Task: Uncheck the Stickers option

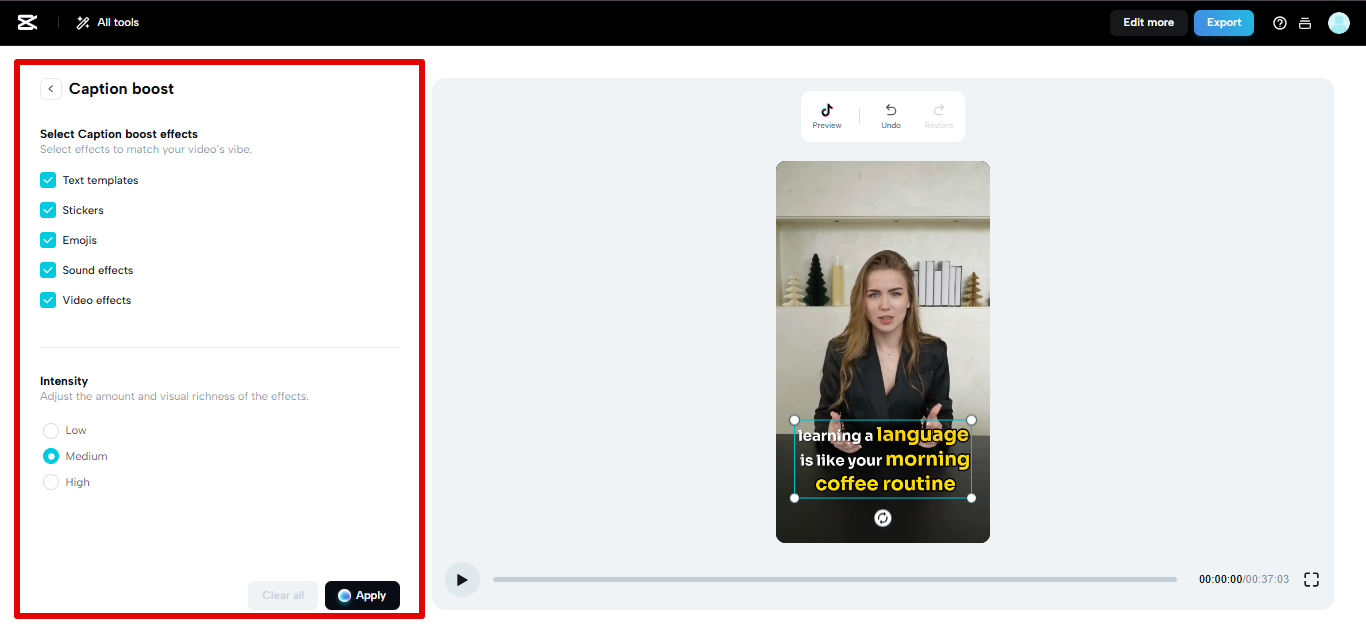Action: (x=47, y=209)
